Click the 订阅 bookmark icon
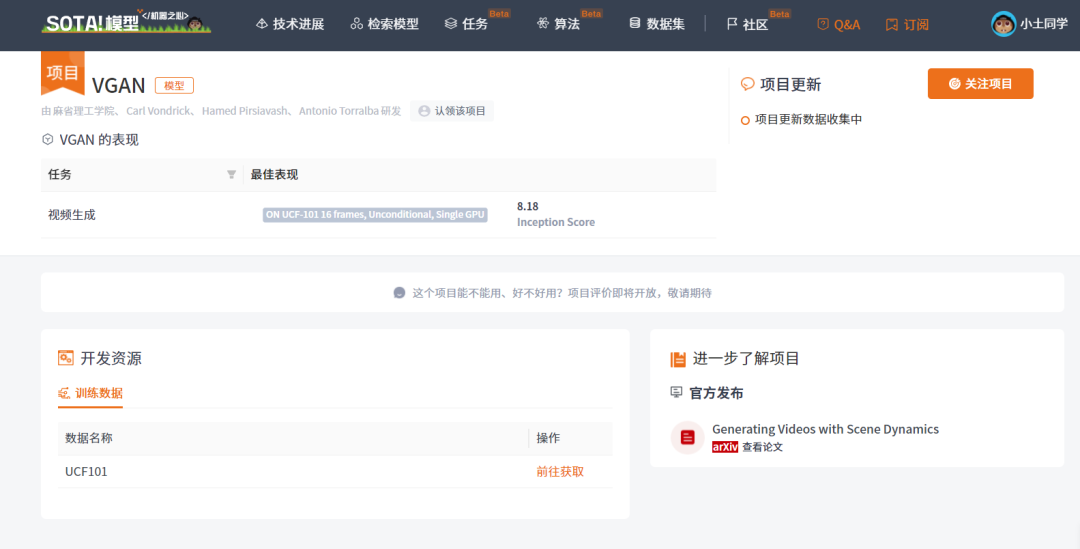 click(x=892, y=25)
